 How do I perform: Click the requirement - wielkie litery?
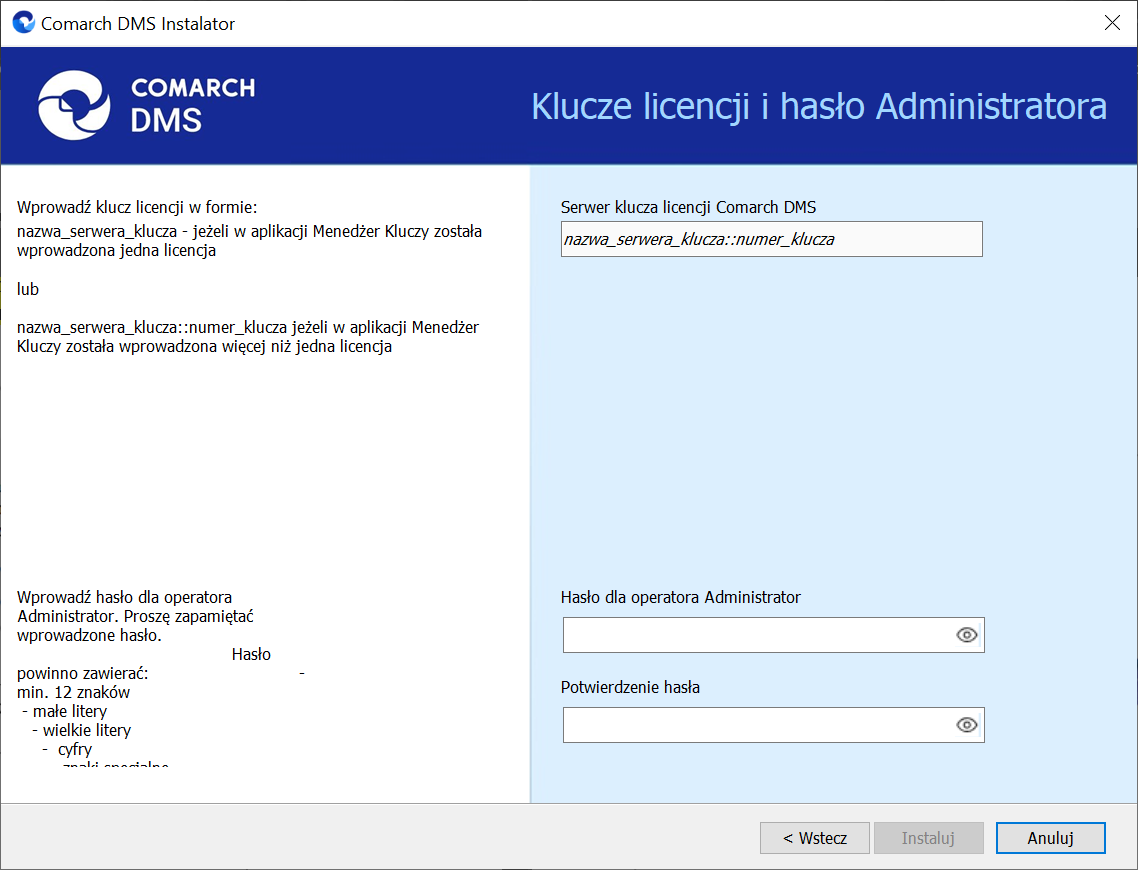click(x=81, y=730)
